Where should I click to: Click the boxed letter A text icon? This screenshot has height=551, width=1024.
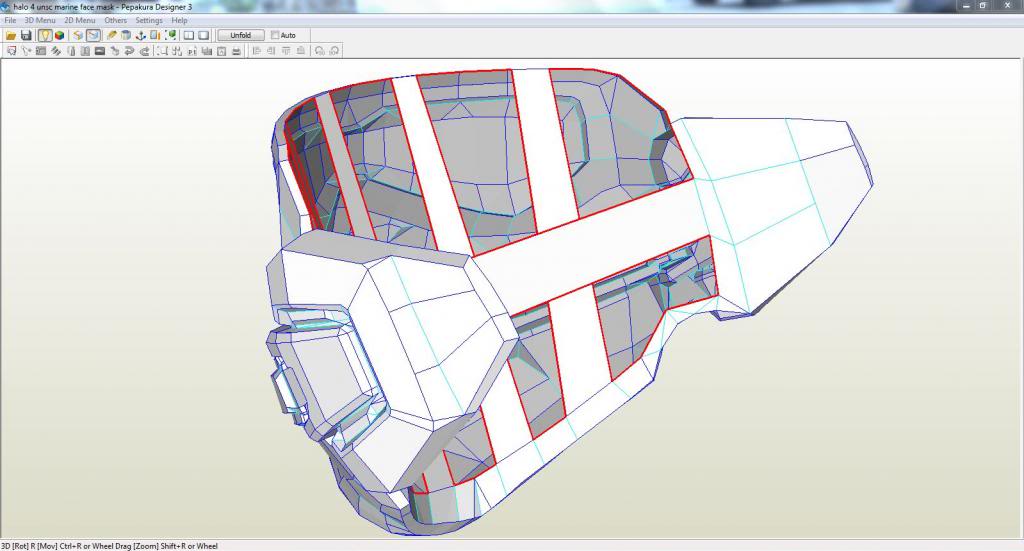click(221, 51)
